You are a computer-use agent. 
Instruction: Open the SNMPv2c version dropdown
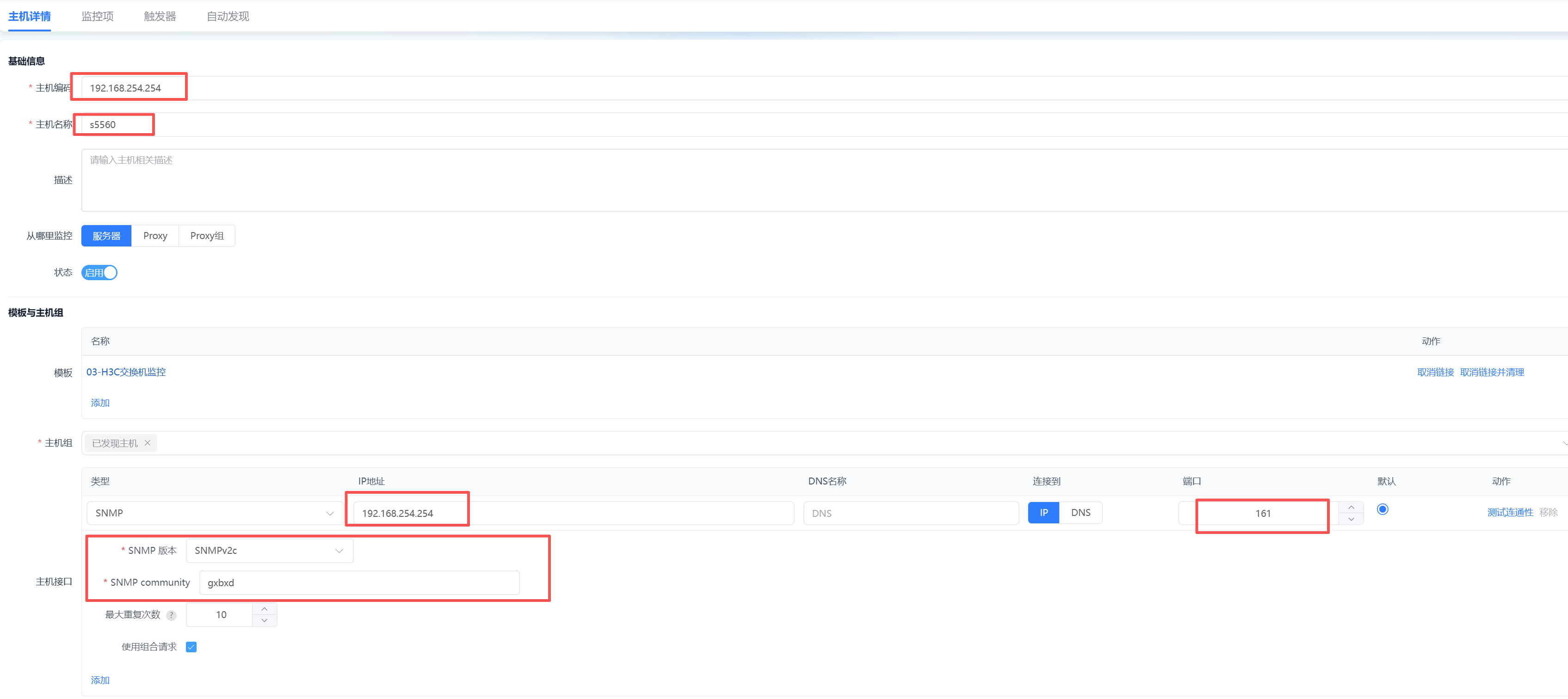(269, 551)
